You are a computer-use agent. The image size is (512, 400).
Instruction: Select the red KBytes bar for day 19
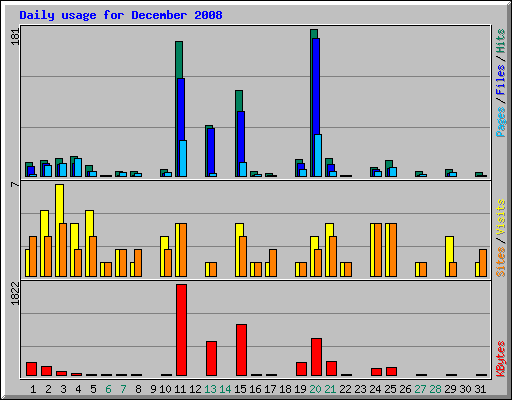click(x=301, y=369)
